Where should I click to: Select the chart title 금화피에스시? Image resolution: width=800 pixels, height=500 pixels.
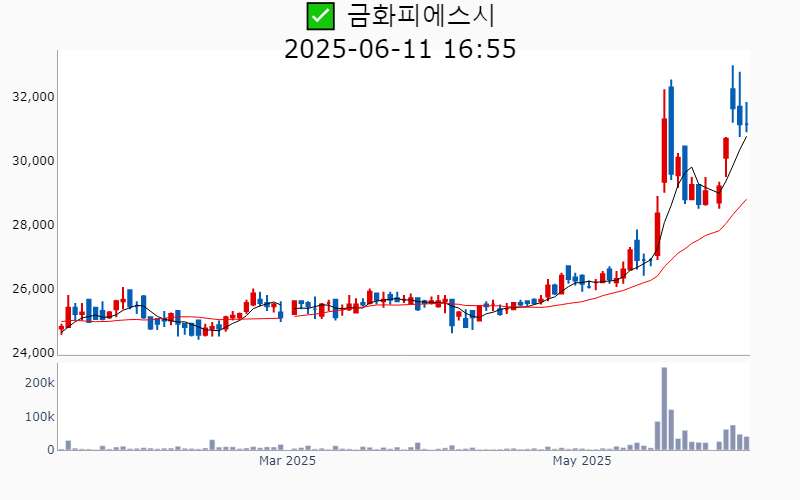point(421,15)
